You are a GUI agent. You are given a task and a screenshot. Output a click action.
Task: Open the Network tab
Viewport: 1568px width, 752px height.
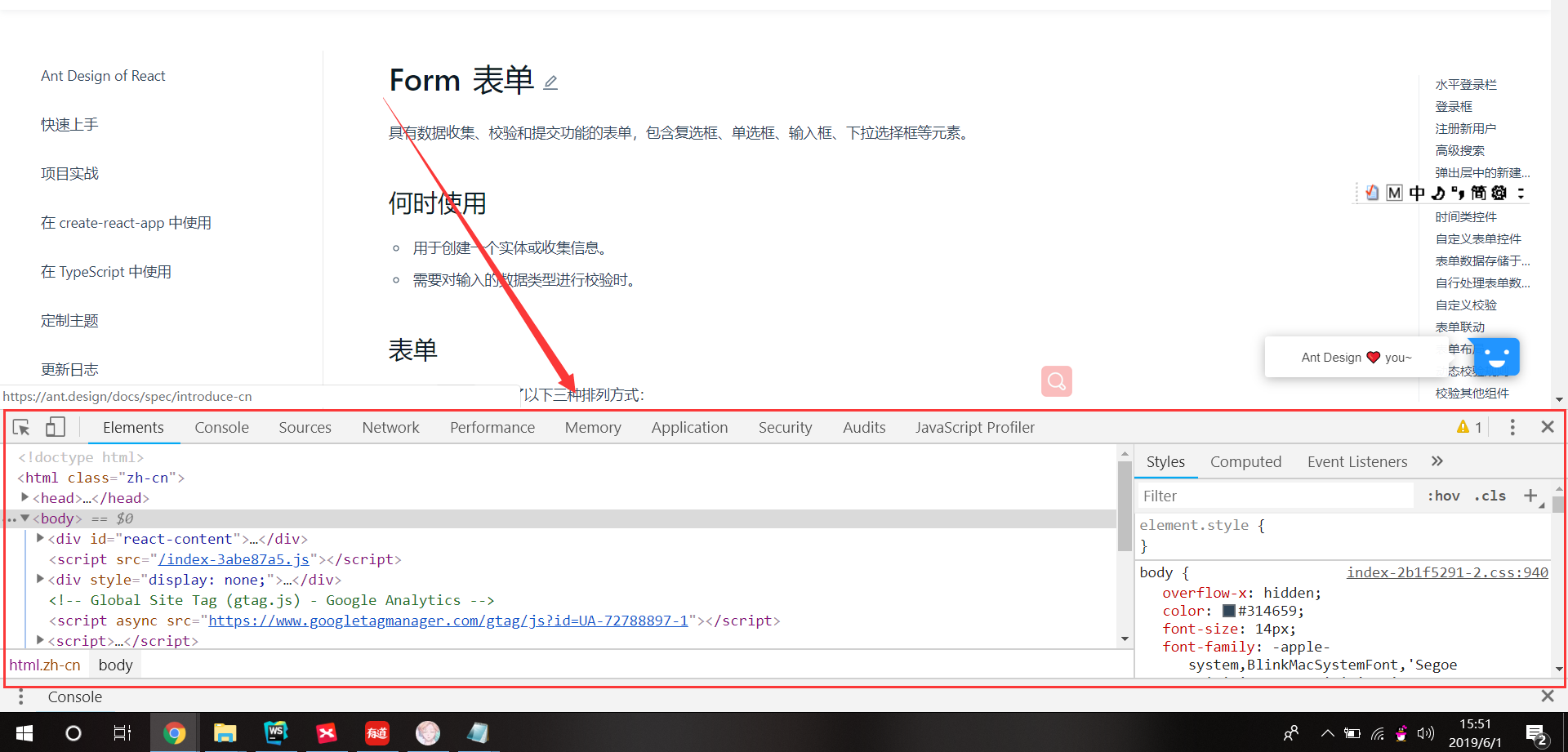click(x=390, y=427)
